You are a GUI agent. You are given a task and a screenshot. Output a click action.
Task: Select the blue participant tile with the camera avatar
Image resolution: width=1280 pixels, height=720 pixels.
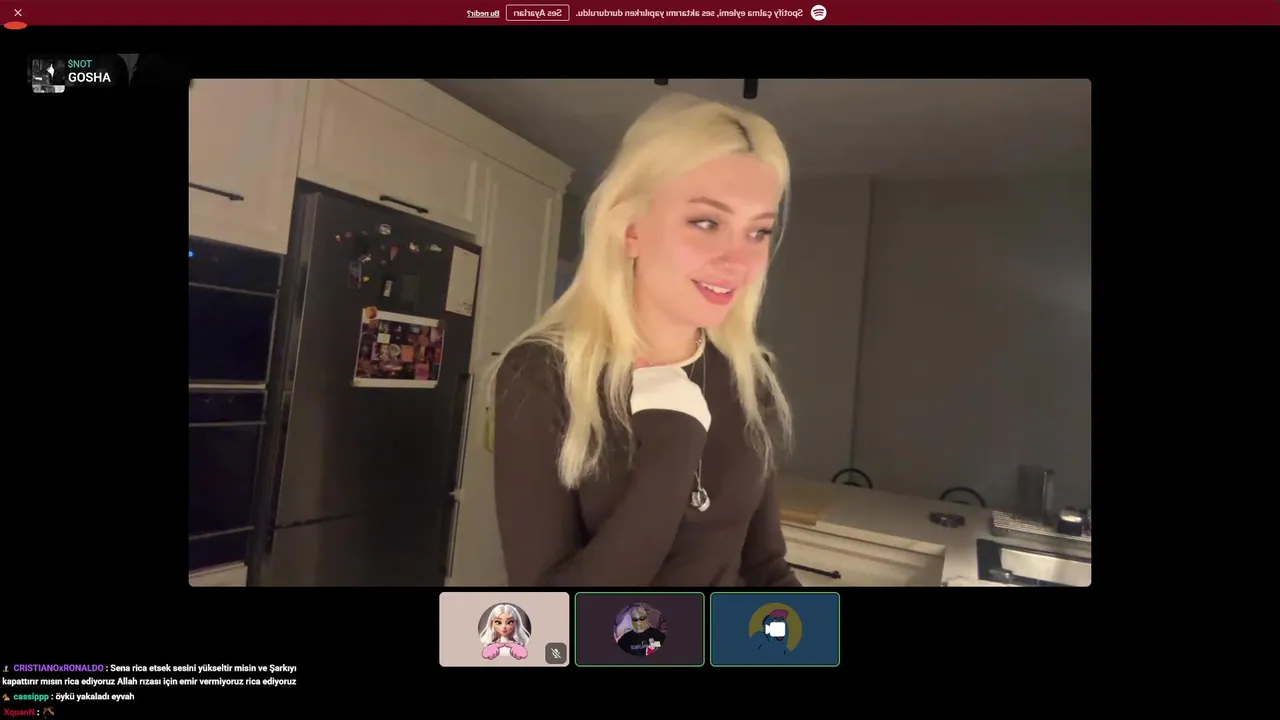(775, 629)
